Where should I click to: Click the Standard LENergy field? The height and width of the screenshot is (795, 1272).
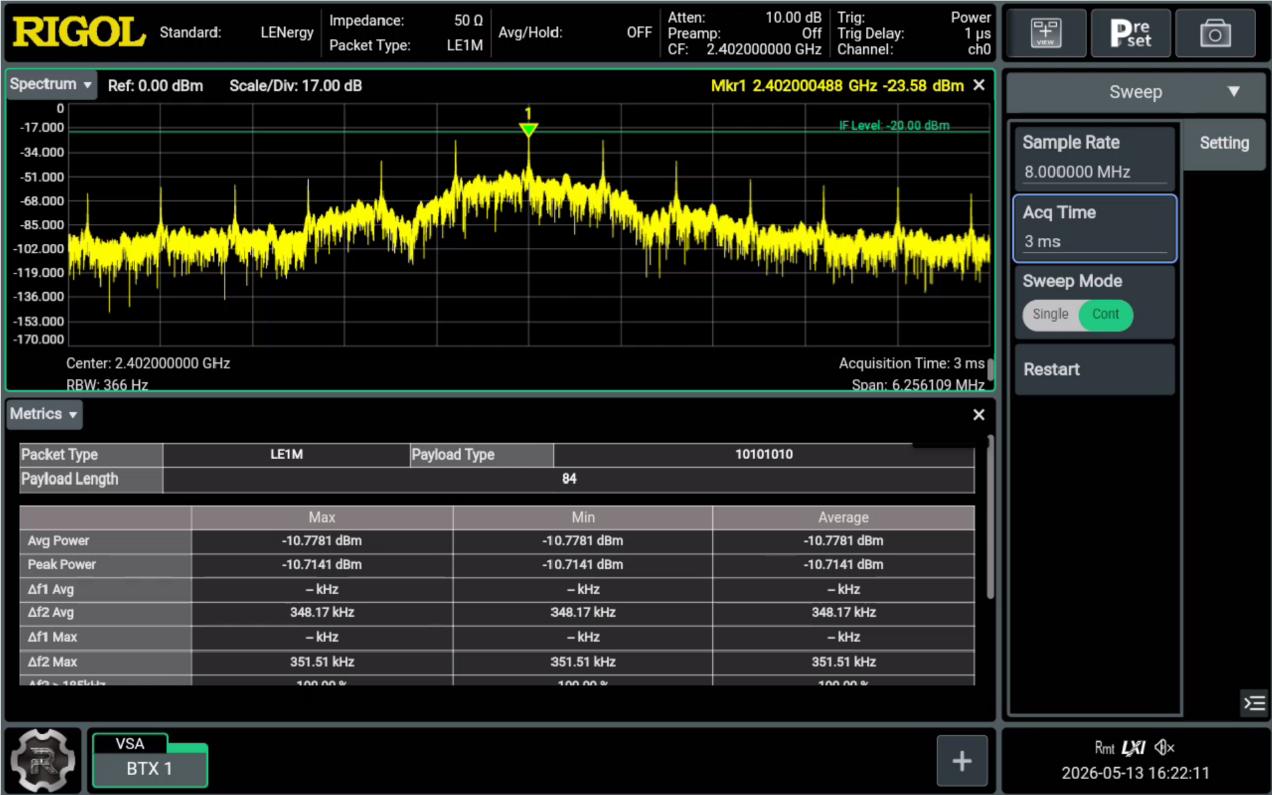tap(237, 33)
